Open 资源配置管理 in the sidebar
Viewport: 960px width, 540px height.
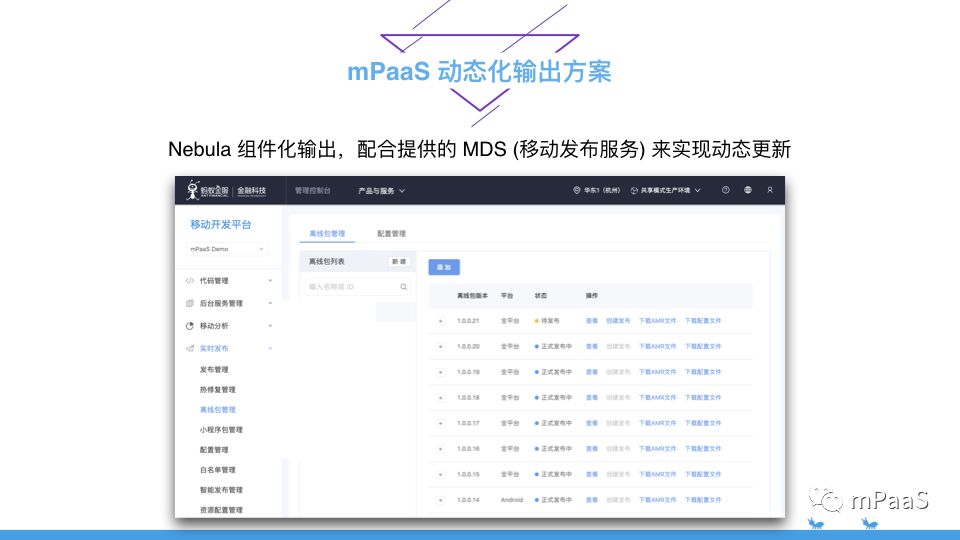click(221, 510)
